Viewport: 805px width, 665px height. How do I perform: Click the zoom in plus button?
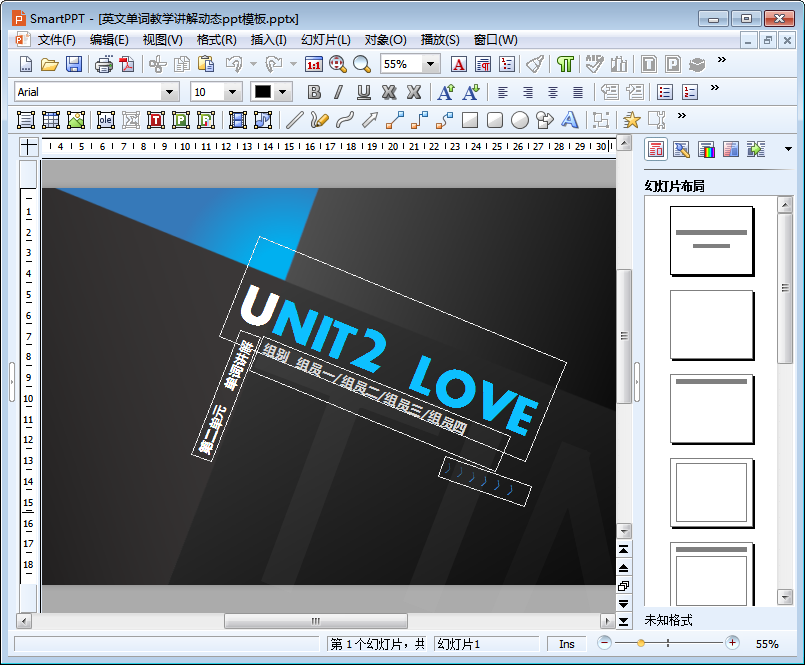pos(732,643)
